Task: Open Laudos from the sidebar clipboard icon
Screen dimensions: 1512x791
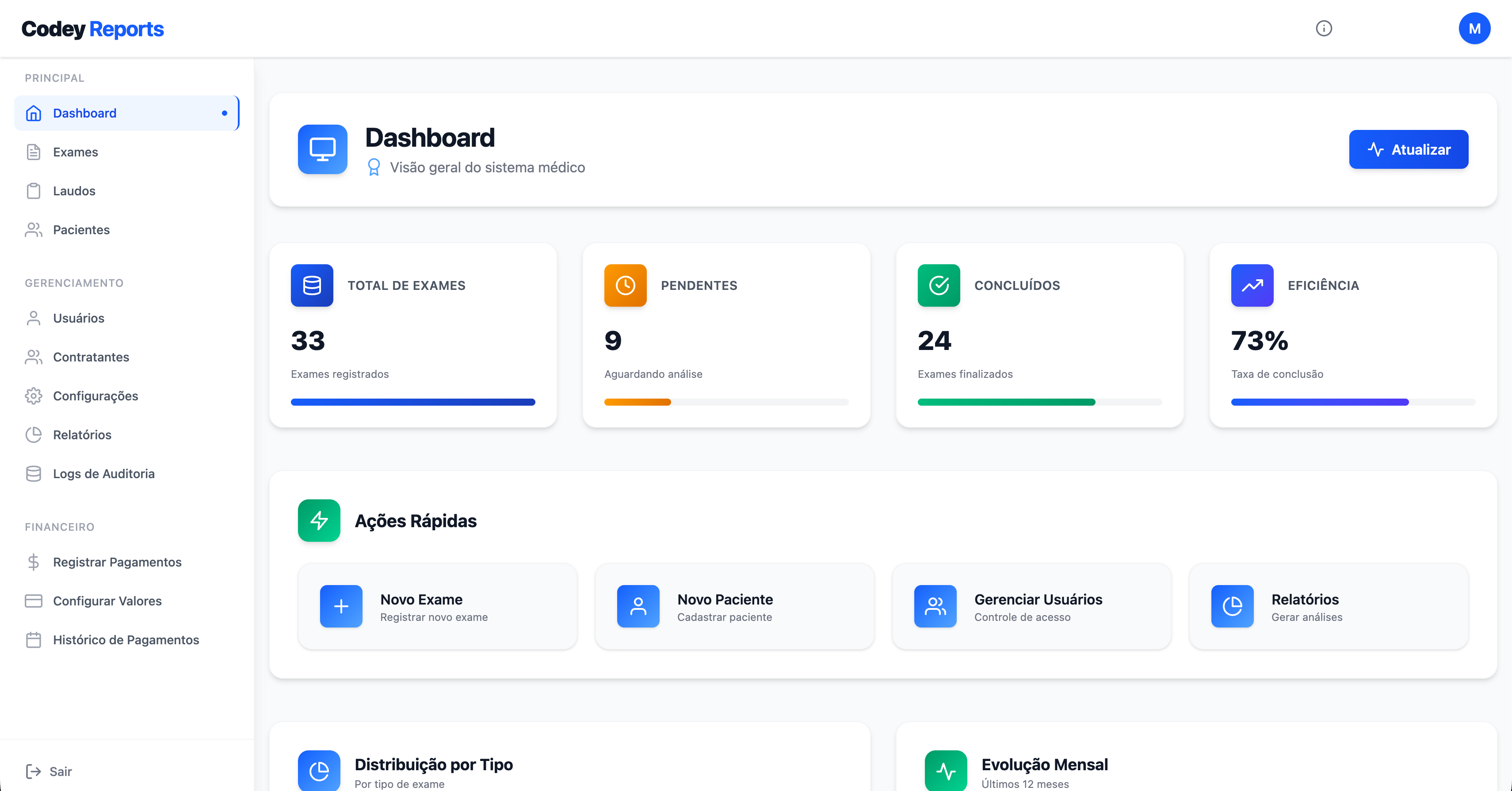Action: click(34, 191)
